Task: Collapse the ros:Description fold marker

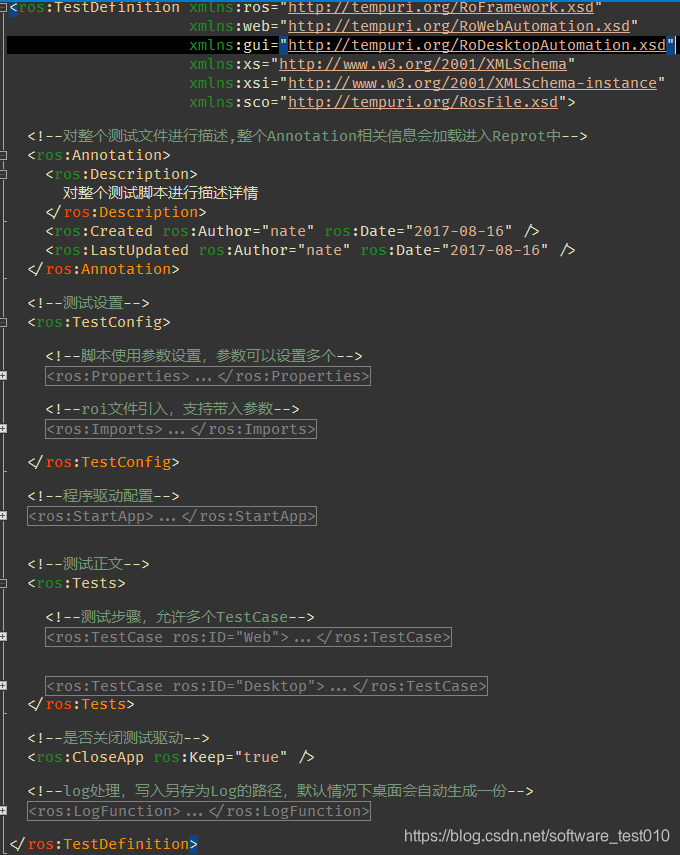Action: tap(3, 174)
